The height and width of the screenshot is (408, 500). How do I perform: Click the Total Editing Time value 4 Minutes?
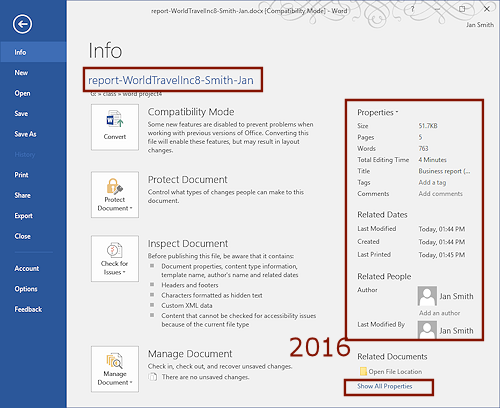(x=433, y=160)
